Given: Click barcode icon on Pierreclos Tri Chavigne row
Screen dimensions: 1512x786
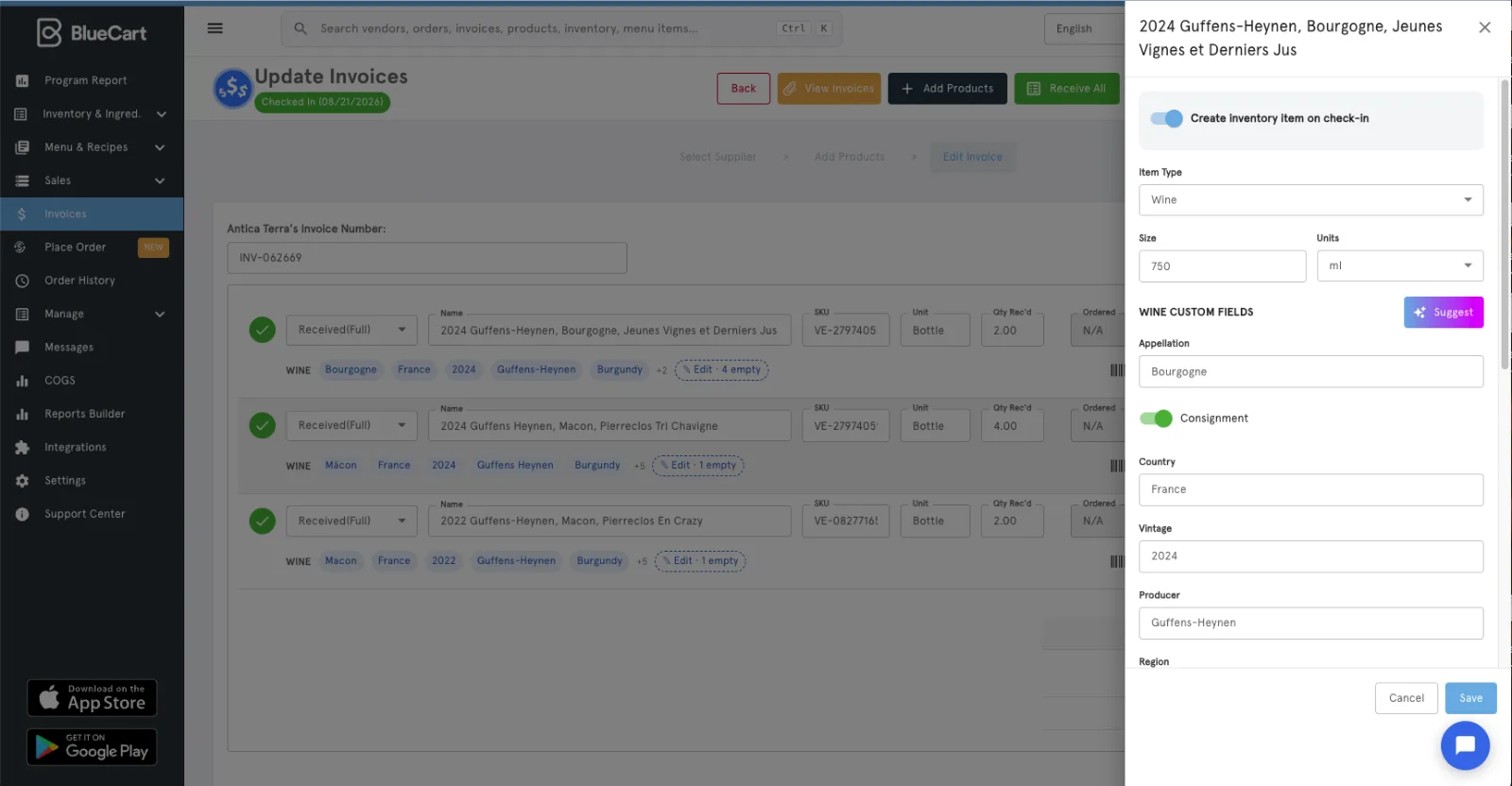Looking at the screenshot, I should pos(1117,466).
